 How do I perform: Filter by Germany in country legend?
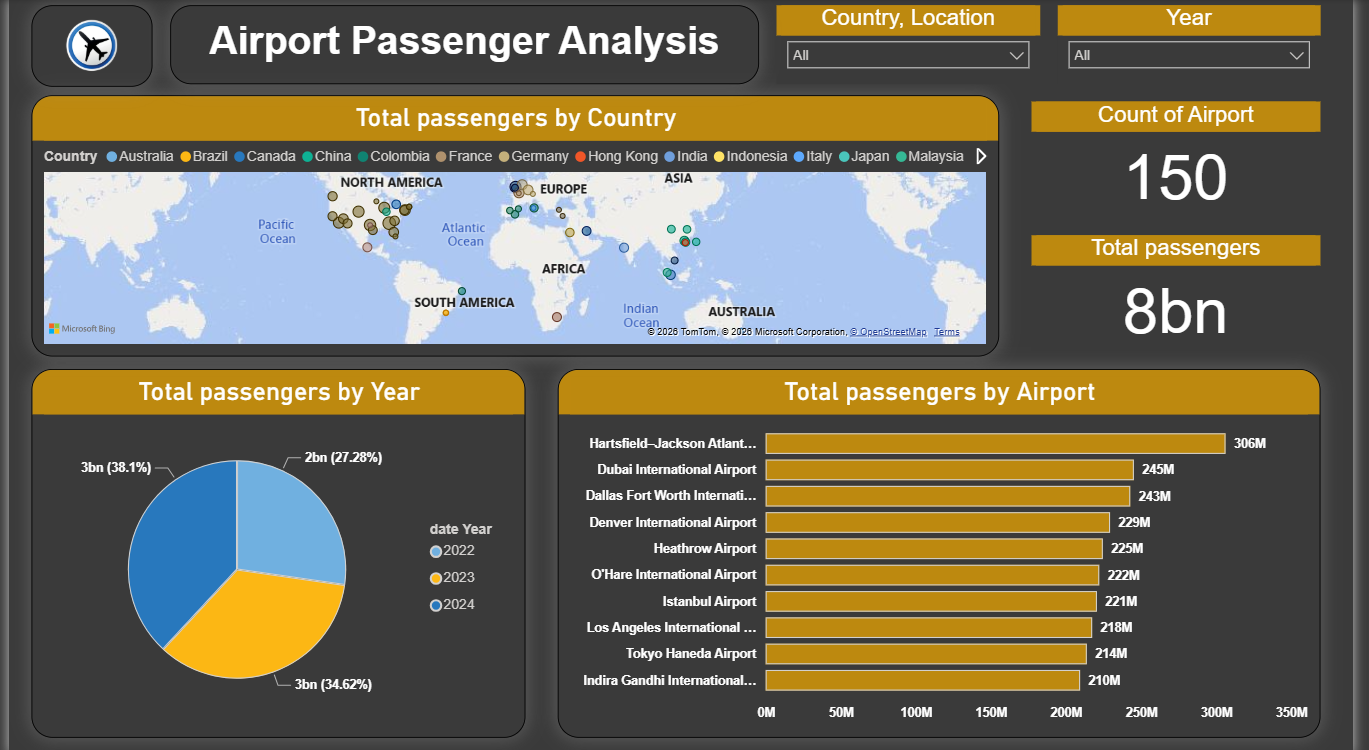533,156
